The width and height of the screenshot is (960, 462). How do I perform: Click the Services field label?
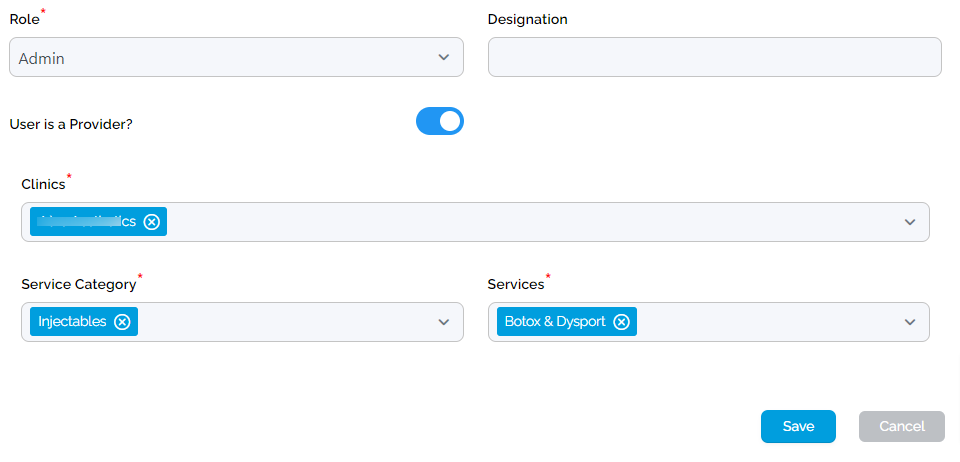point(515,285)
